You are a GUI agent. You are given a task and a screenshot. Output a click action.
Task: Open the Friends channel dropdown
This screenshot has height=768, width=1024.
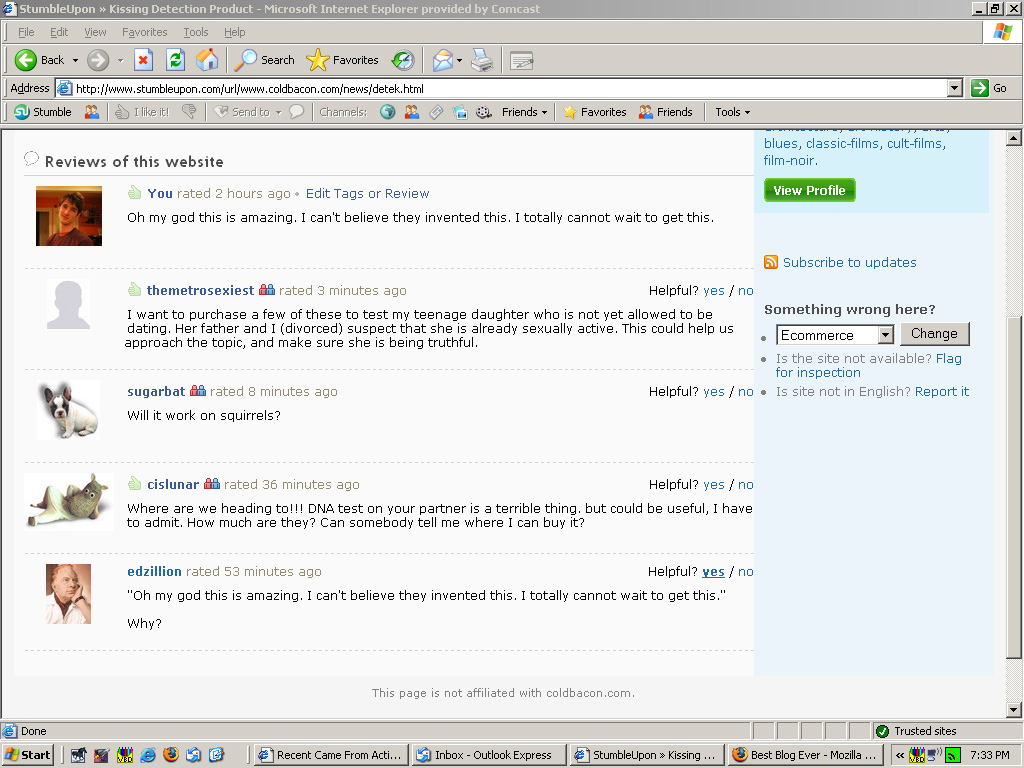(x=524, y=112)
